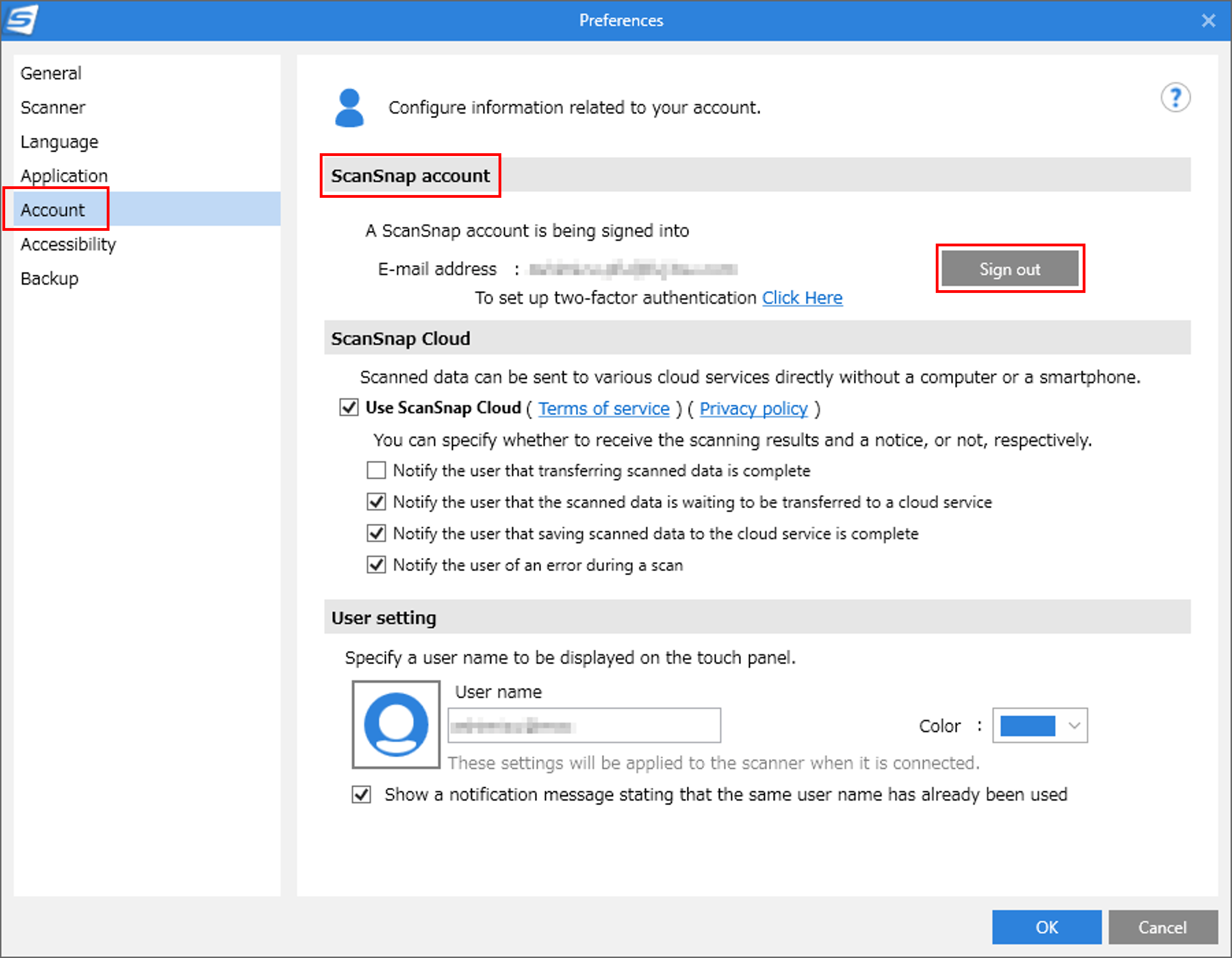Close the Preferences dialog
This screenshot has height=958, width=1232.
coord(1208,20)
